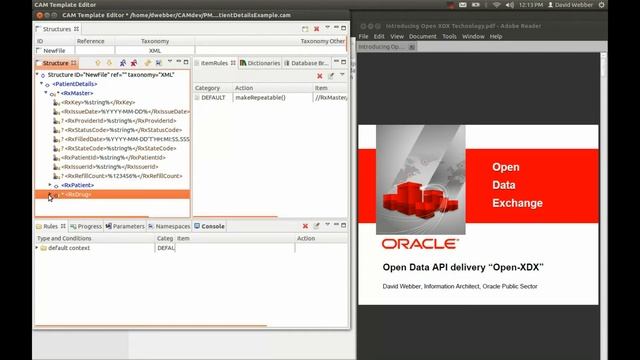Open the Dictionaries tab
The height and width of the screenshot is (360, 640).
coord(260,63)
